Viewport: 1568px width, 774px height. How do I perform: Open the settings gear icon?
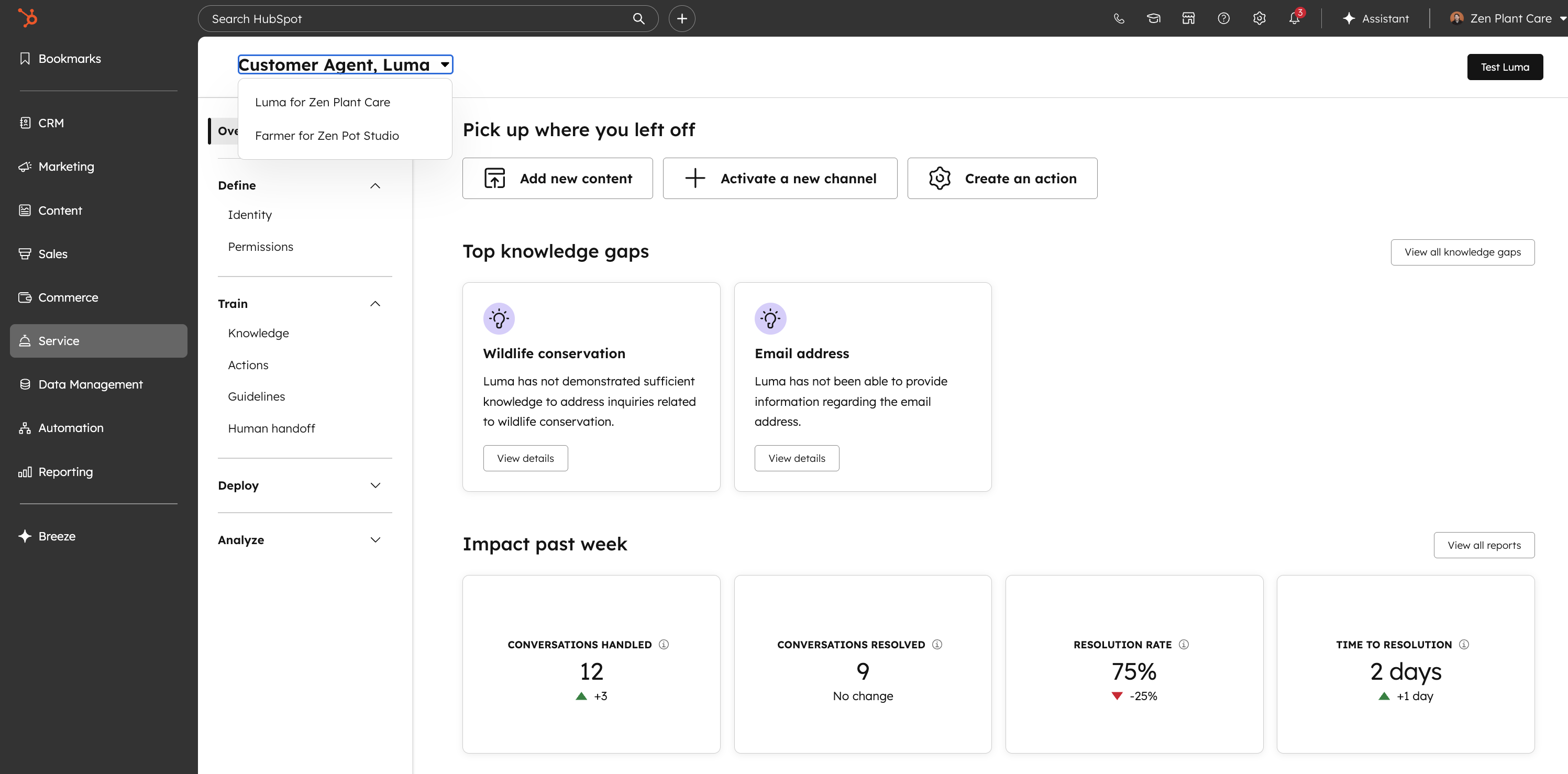(1260, 19)
